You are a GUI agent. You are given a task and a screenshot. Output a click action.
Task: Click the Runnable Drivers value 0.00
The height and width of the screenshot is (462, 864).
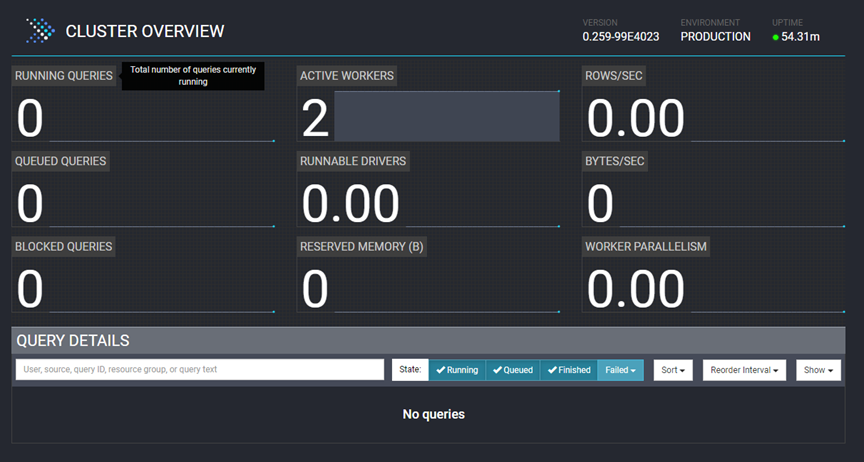[x=350, y=204]
